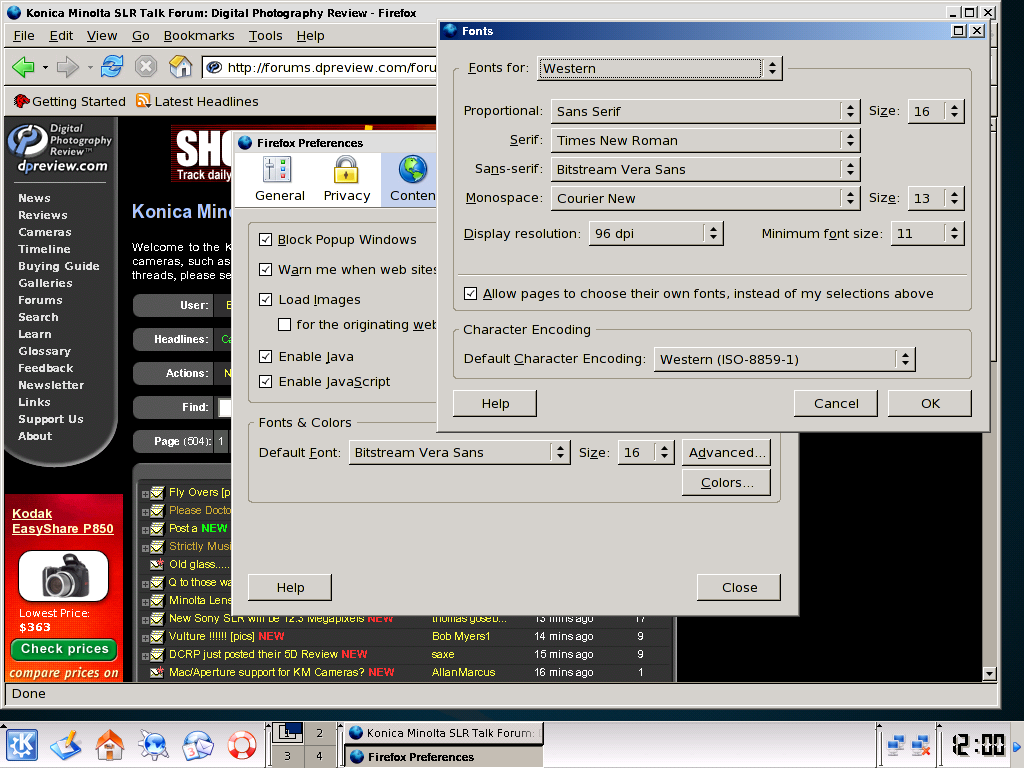The height and width of the screenshot is (768, 1024).
Task: Click the Stop loading icon
Action: click(146, 67)
